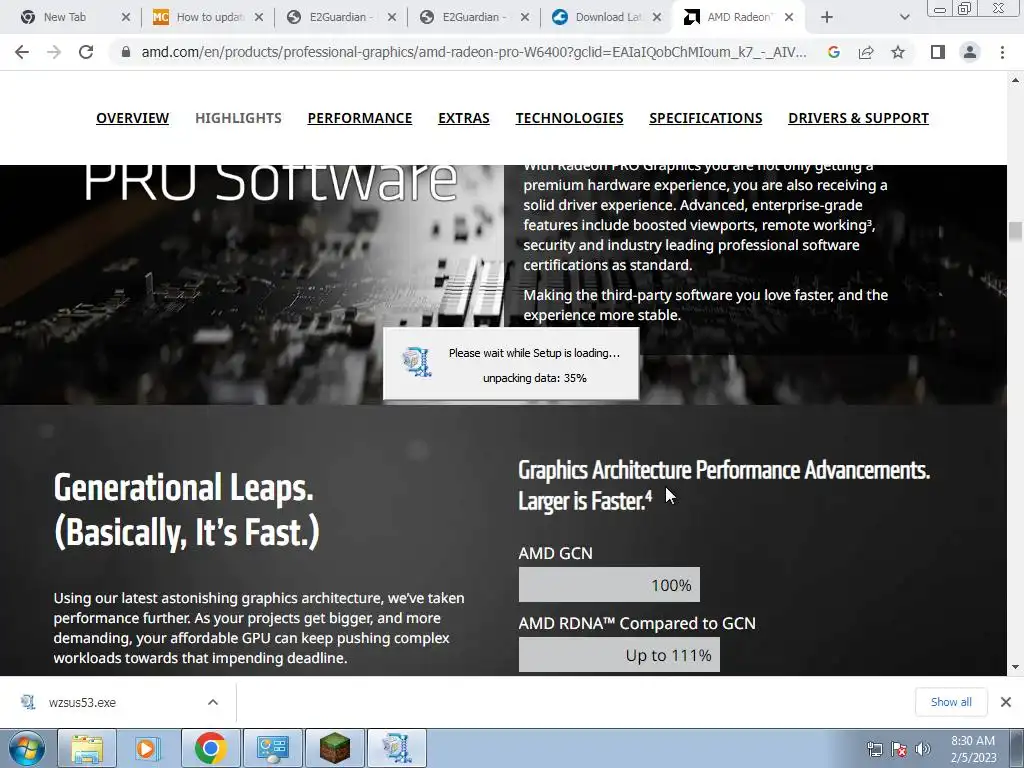The width and height of the screenshot is (1024, 768).
Task: Jump to the OVERVIEW section
Action: (133, 118)
